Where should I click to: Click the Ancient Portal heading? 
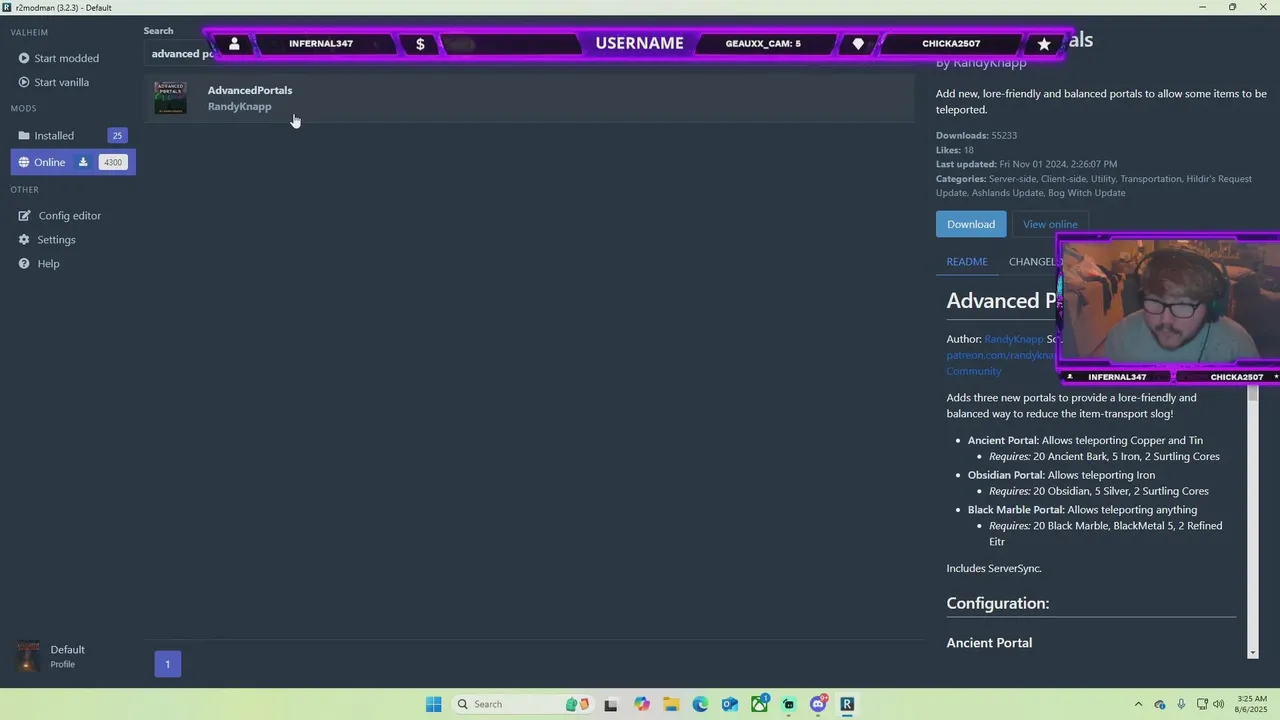pyautogui.click(x=989, y=643)
